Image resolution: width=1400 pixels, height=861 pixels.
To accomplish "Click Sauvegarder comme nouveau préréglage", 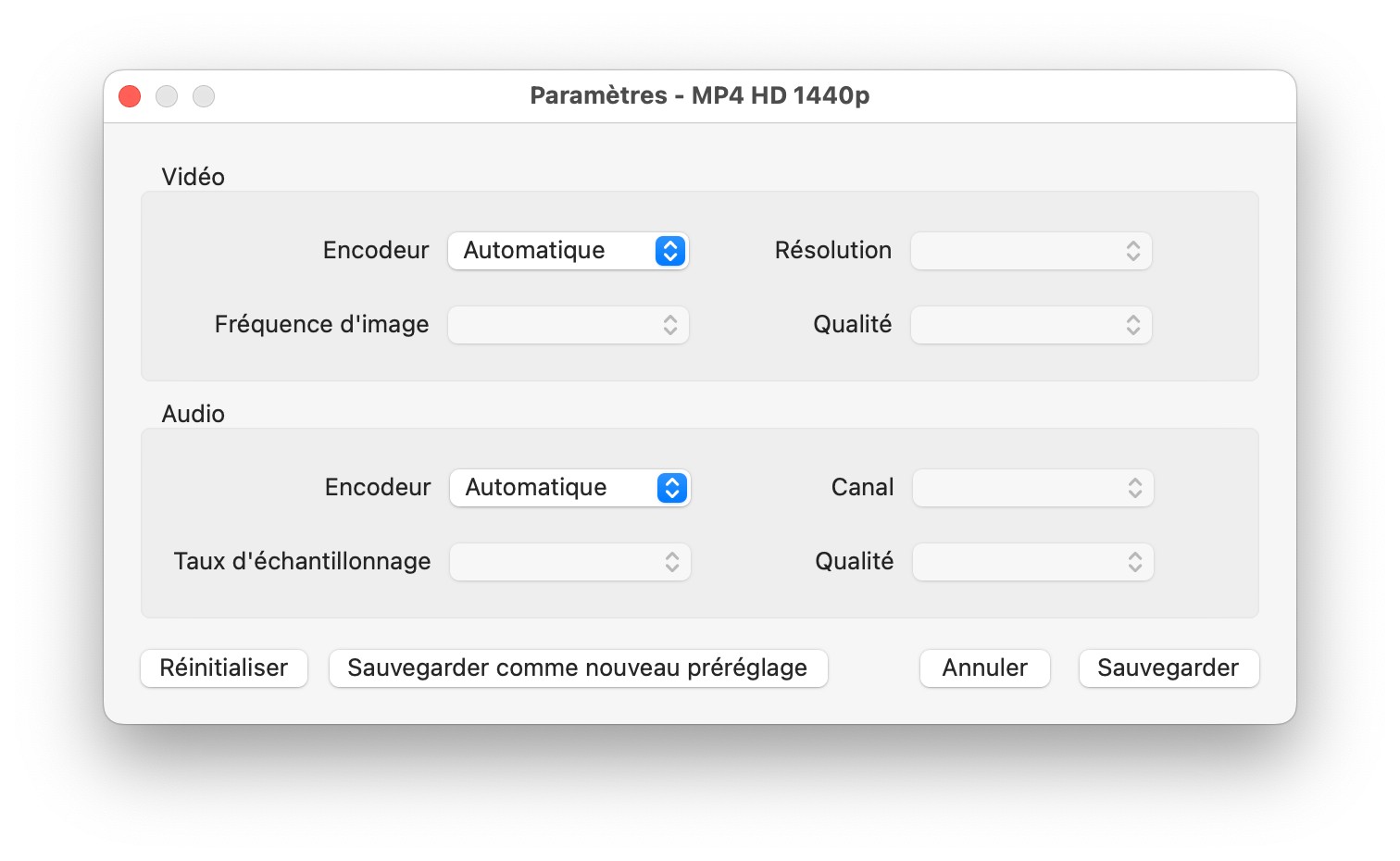I will point(578,668).
